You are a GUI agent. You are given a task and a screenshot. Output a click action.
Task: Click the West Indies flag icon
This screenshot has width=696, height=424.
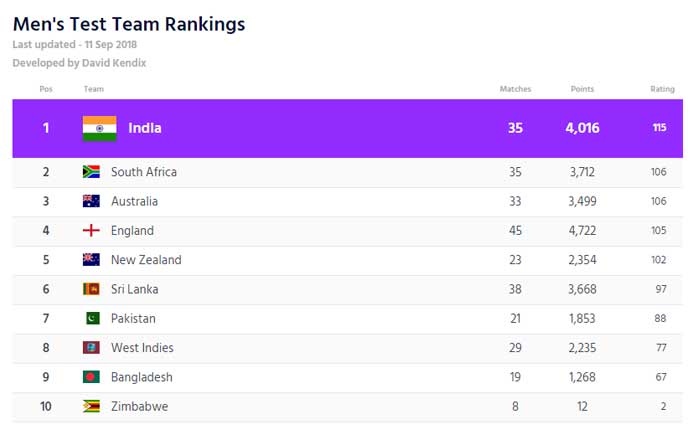(x=91, y=348)
